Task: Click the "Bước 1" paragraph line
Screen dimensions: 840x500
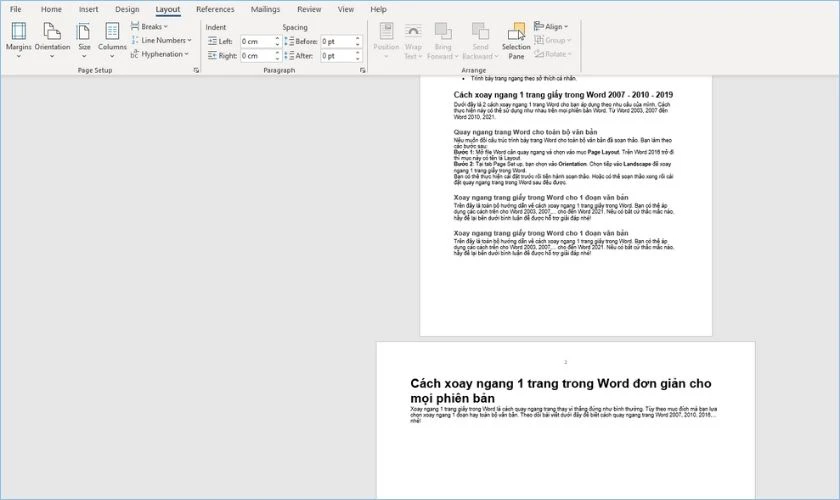Action: (x=564, y=152)
